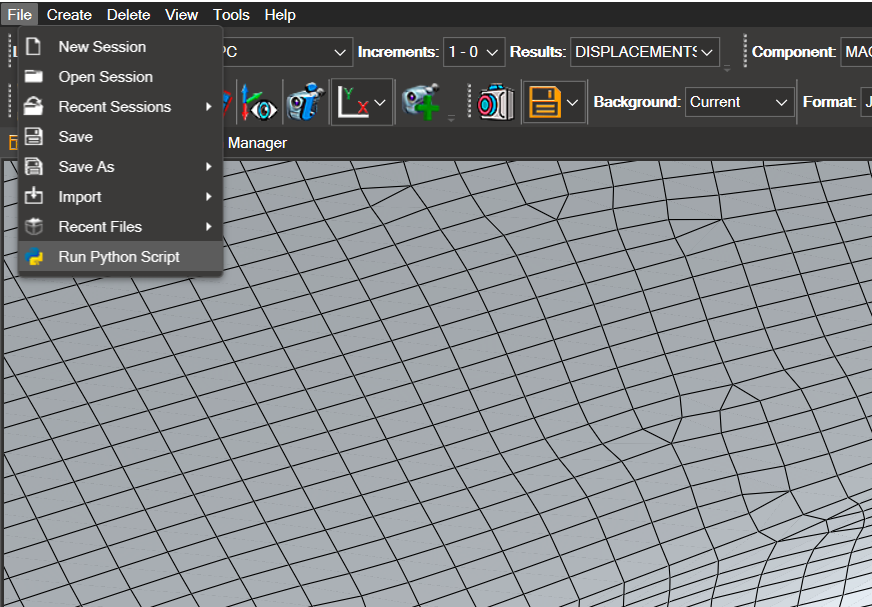Click the Import menu item
872x607 pixels.
(x=80, y=197)
